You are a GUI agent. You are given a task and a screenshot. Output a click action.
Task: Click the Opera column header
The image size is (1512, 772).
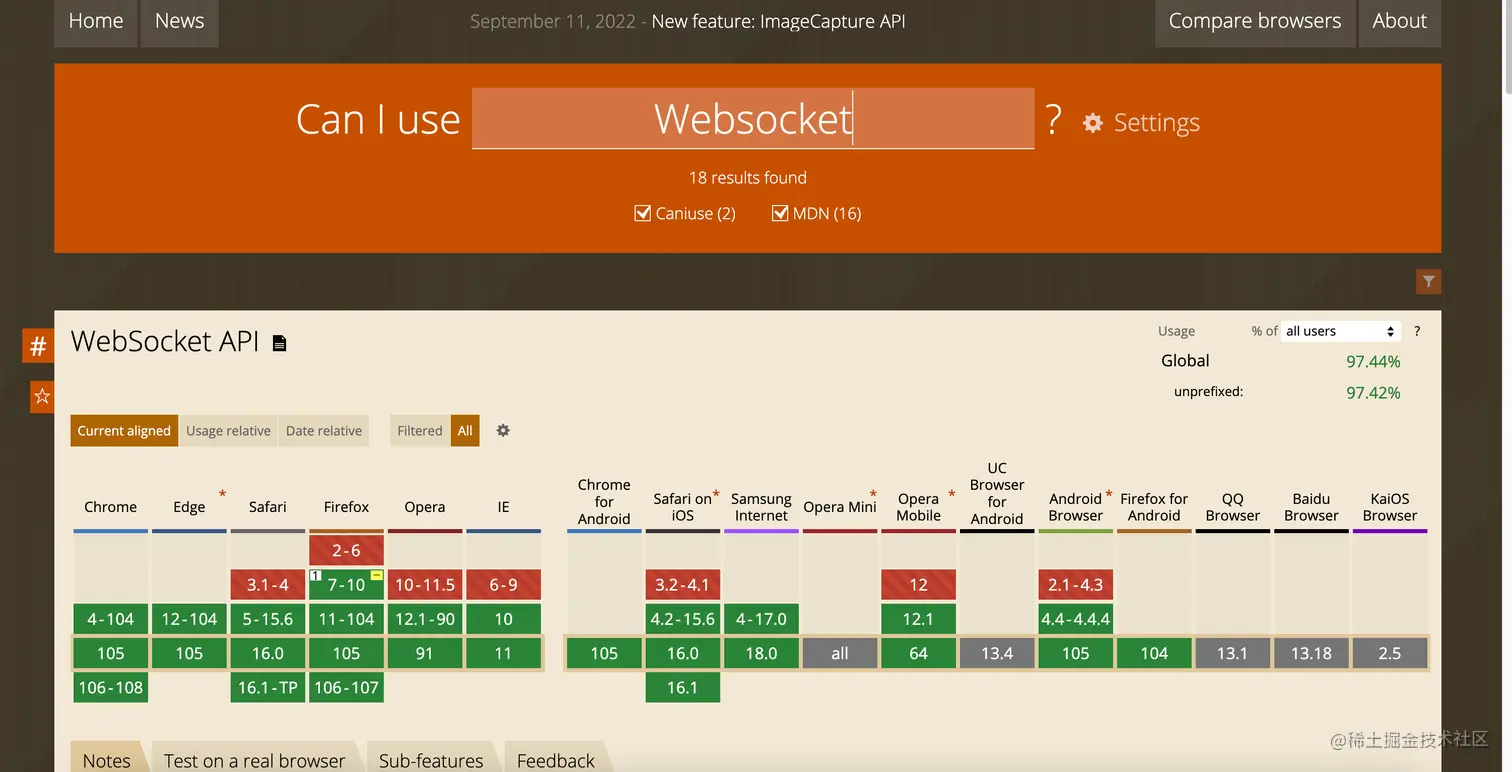point(425,507)
